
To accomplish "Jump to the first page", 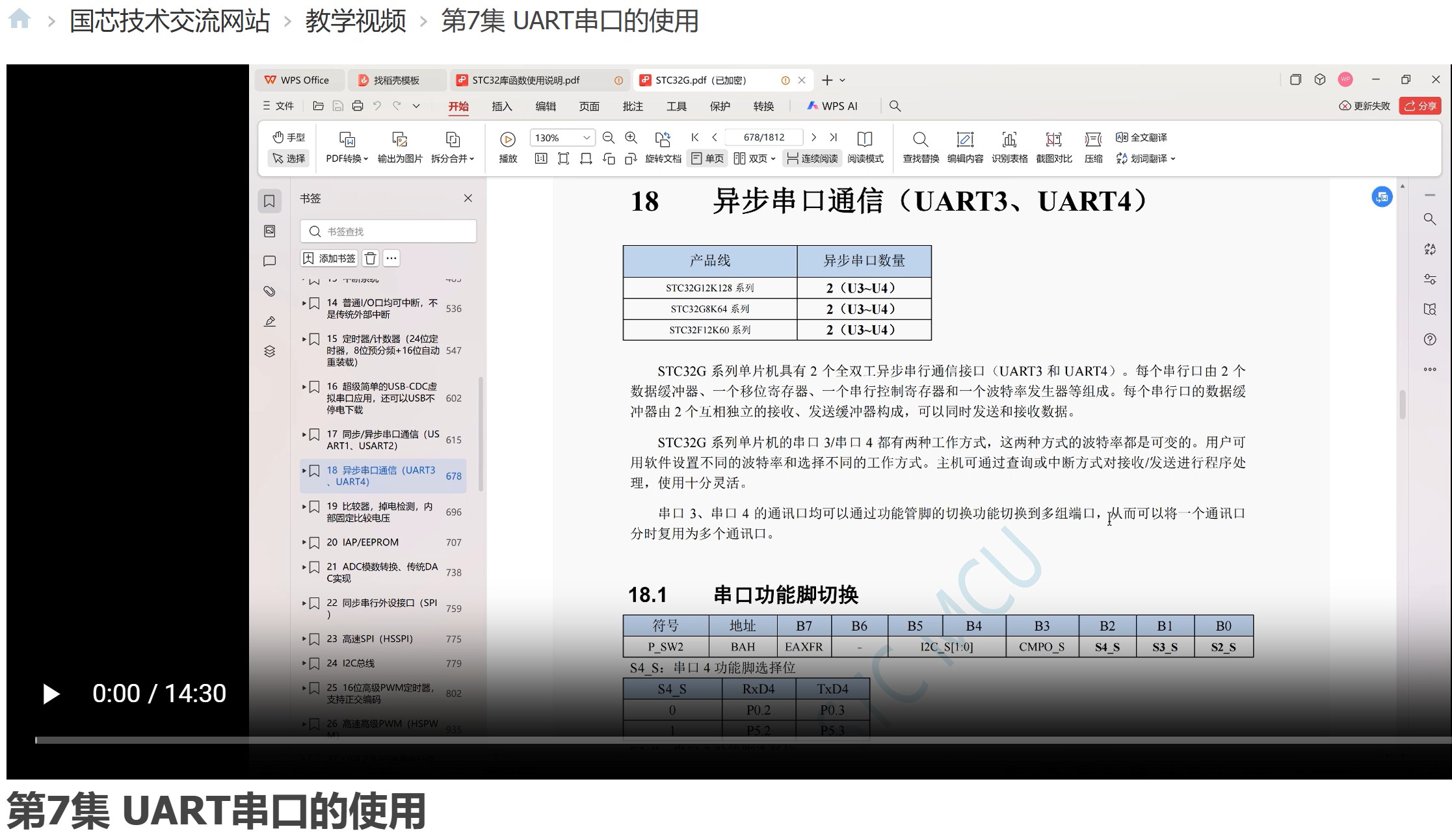I will coord(695,137).
